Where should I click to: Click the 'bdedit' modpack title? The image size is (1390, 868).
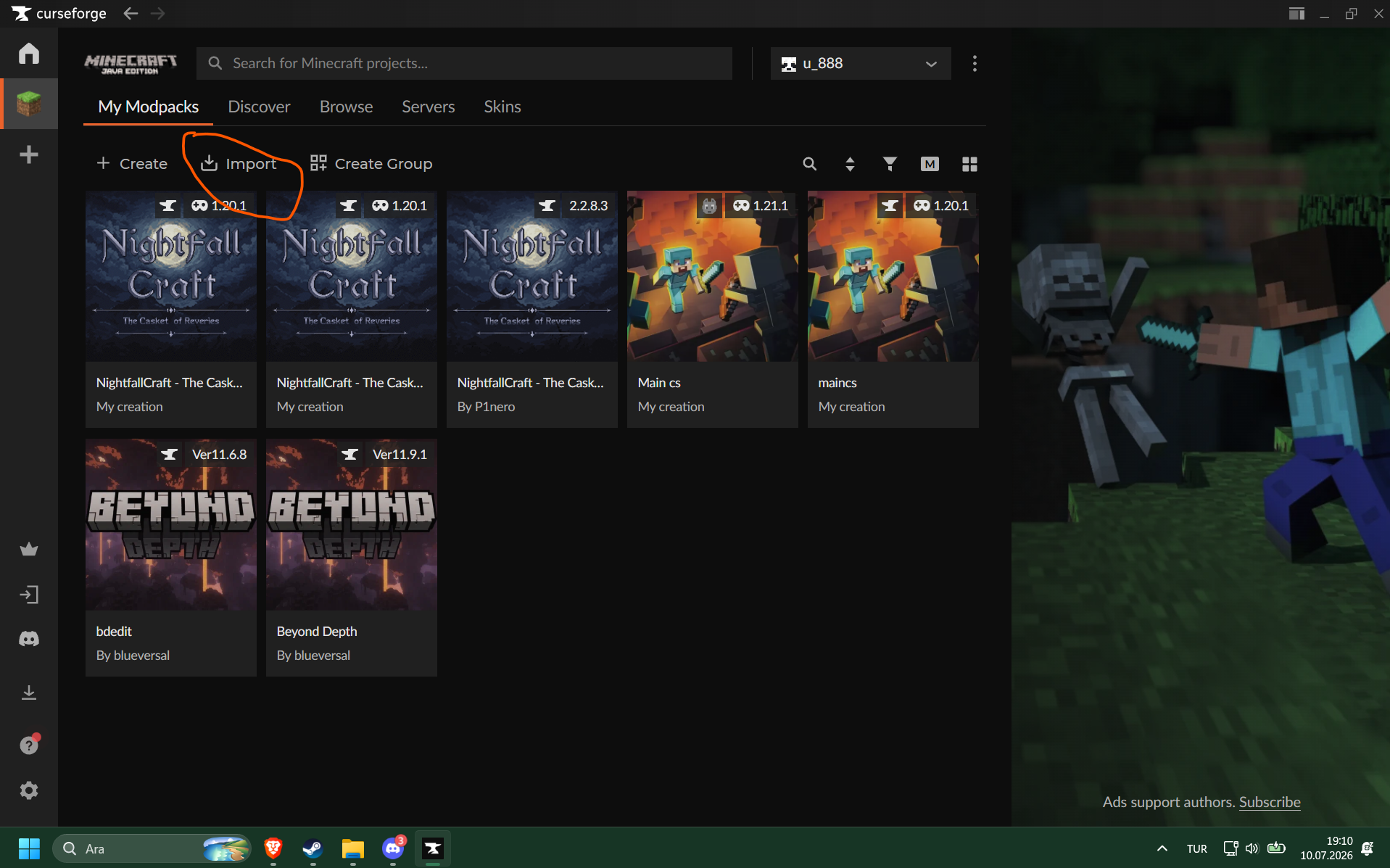pos(114,631)
